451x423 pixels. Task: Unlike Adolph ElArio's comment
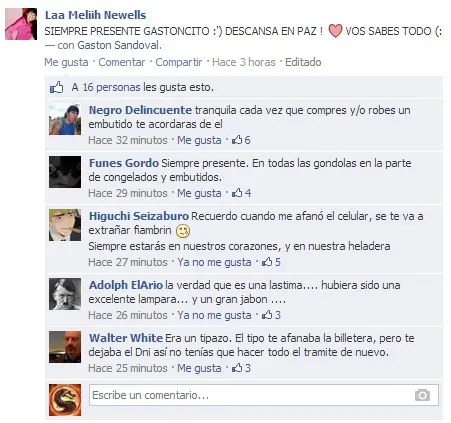coord(214,315)
